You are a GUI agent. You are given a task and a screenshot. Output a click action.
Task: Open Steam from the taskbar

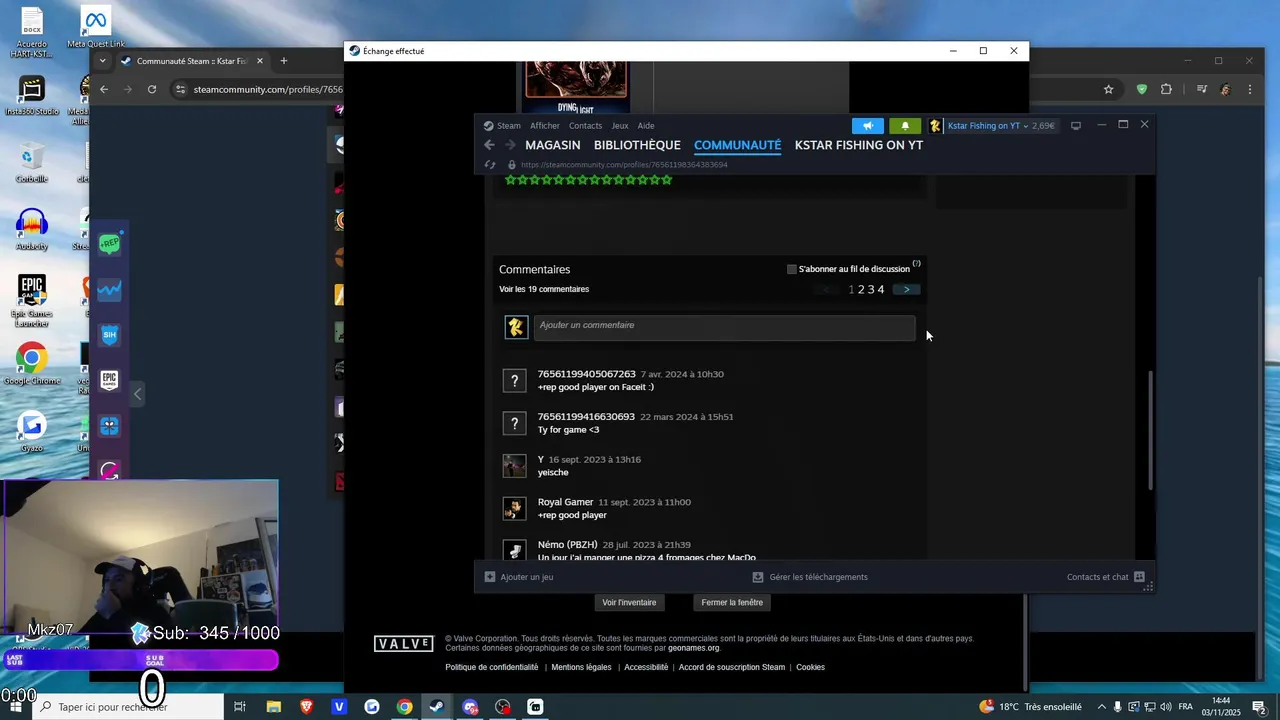point(437,707)
